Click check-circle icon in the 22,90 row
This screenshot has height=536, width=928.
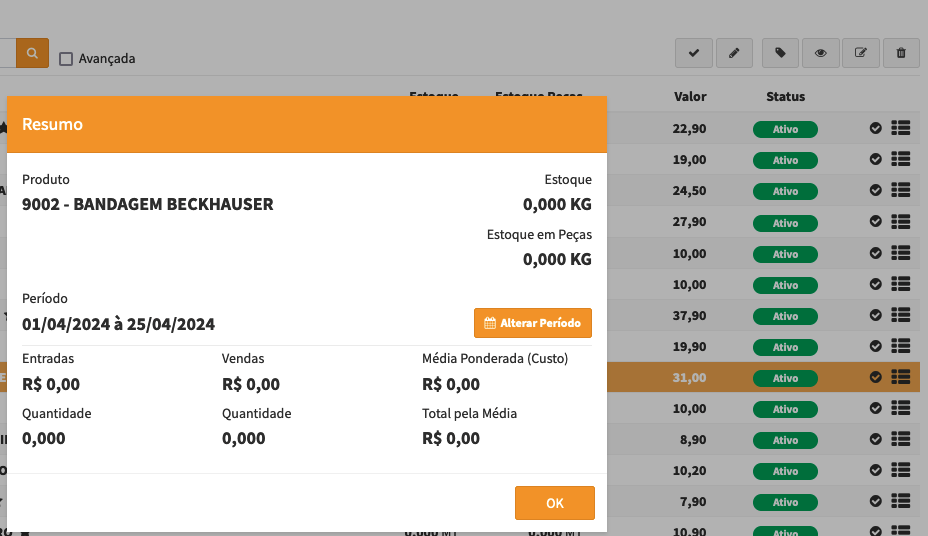pyautogui.click(x=876, y=128)
